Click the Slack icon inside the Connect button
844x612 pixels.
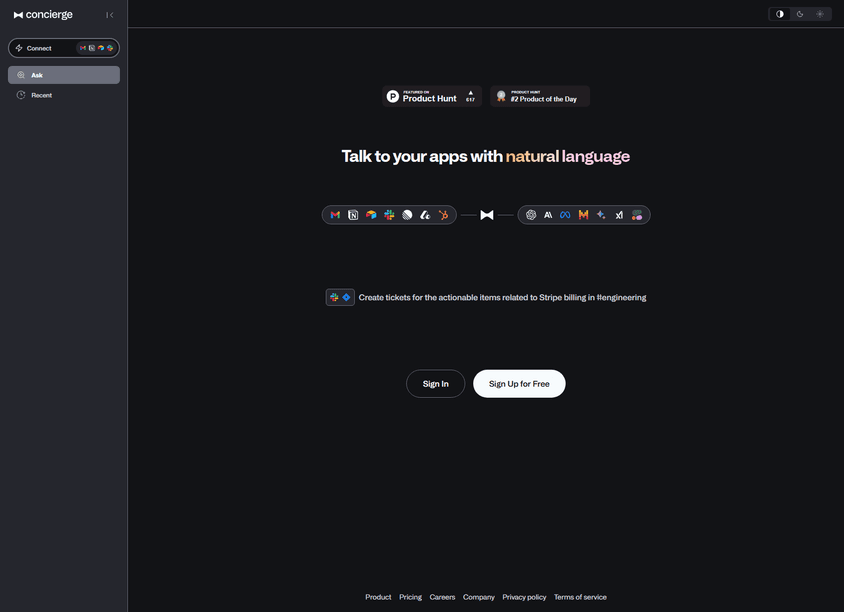point(110,48)
